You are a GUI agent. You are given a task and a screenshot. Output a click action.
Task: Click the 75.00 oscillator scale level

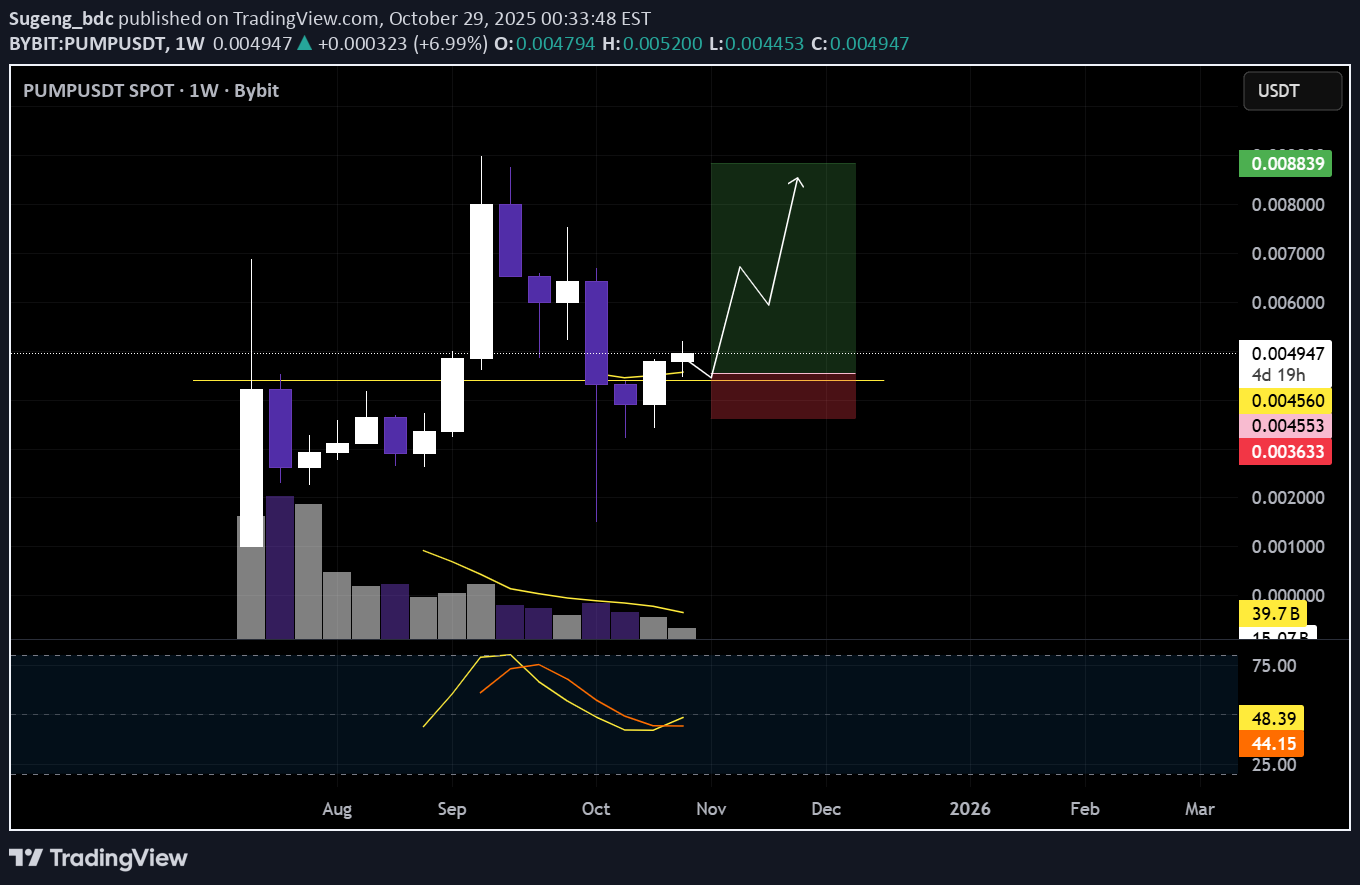pyautogui.click(x=1271, y=666)
